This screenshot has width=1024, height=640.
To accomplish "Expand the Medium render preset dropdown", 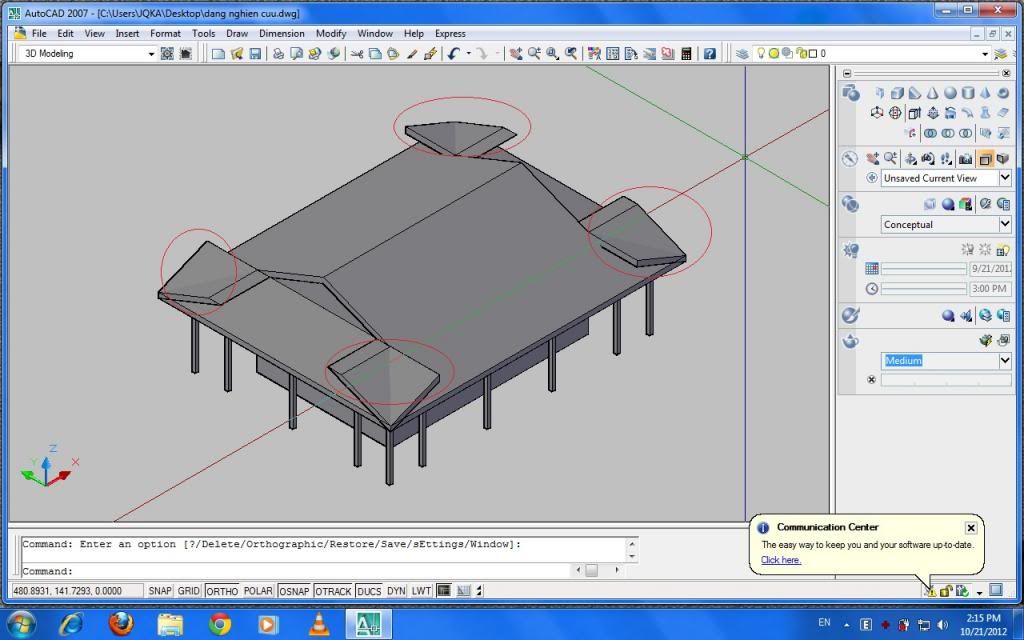I will coord(1005,360).
